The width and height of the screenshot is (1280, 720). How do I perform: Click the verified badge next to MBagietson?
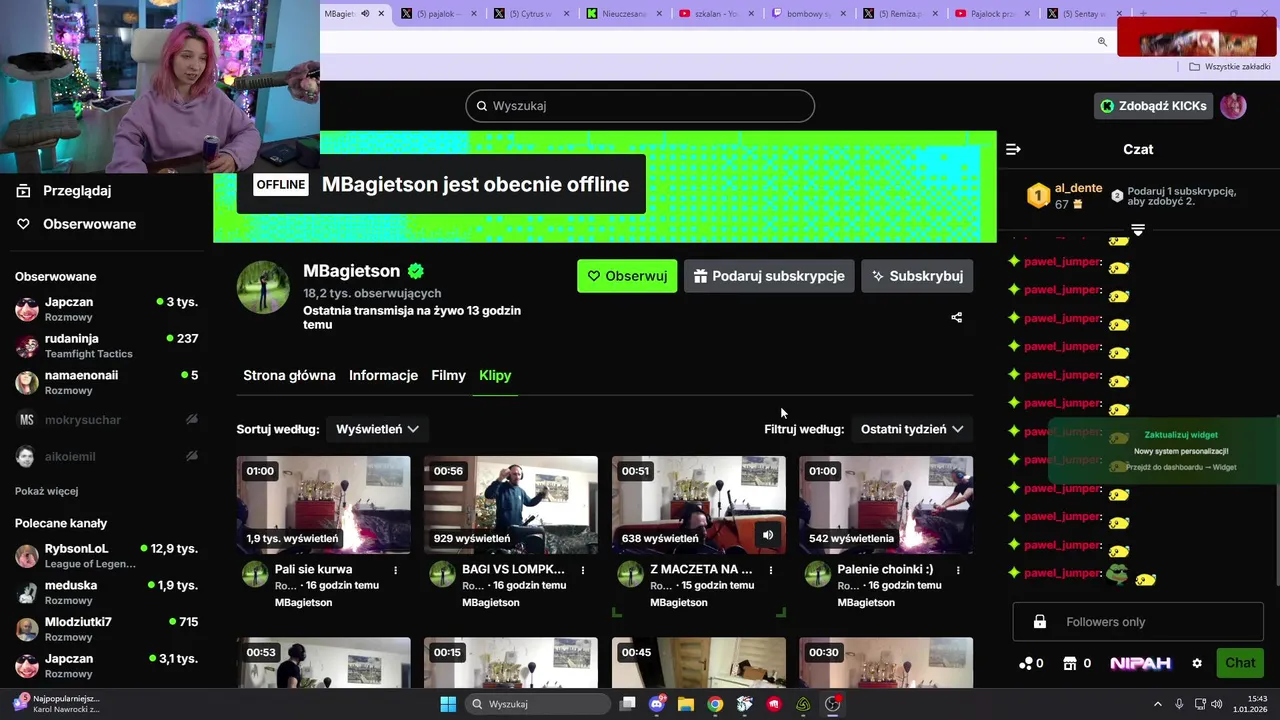click(415, 271)
